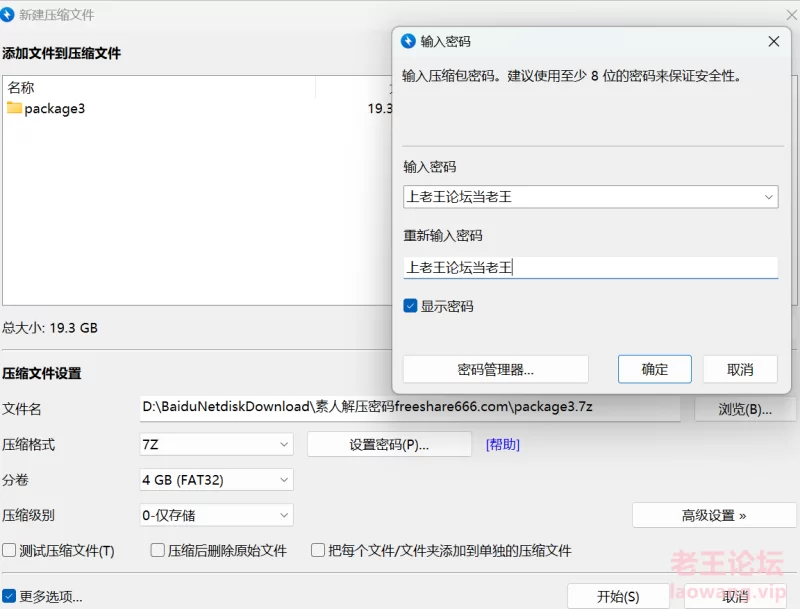This screenshot has height=609, width=800.
Task: Click the app logo beside 新建压缩文件 title
Action: click(x=7, y=14)
